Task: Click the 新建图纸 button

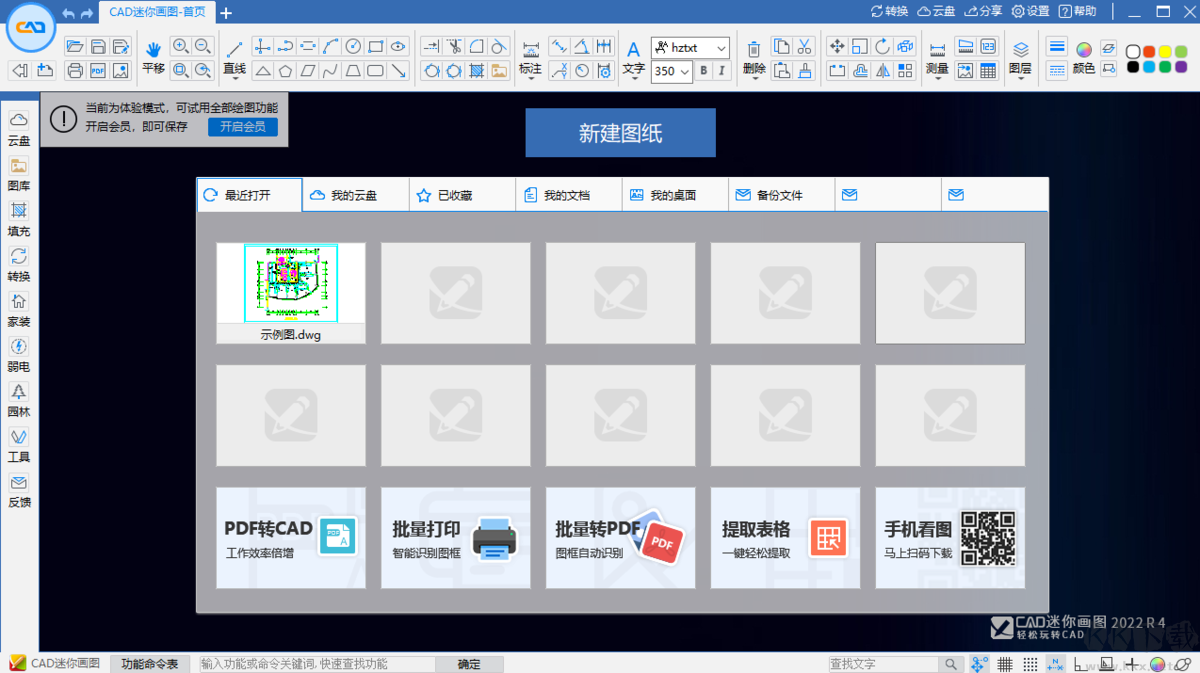Action: click(x=620, y=132)
